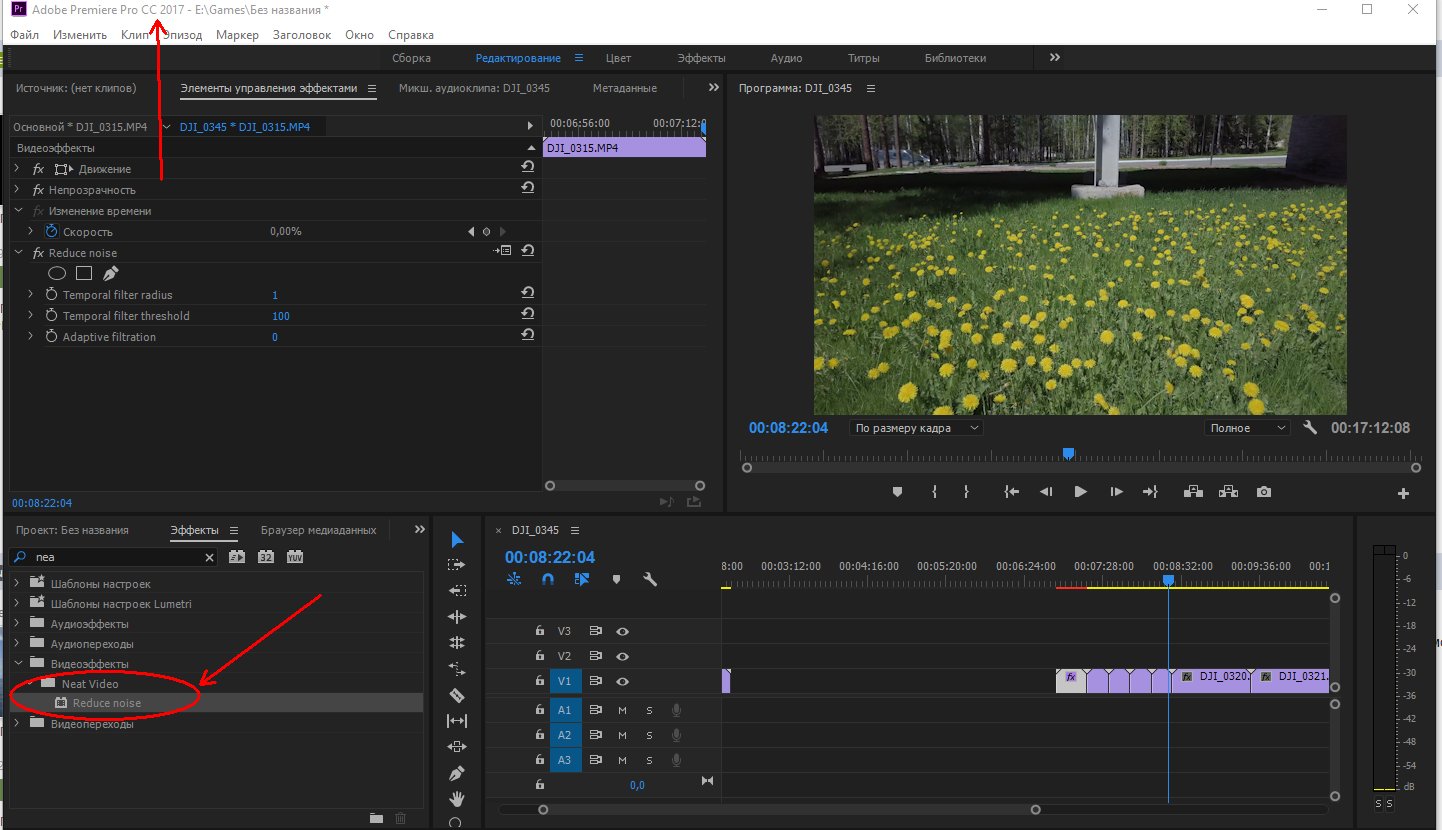This screenshot has width=1442, height=830.
Task: Open the button editor plus icon
Action: click(x=1403, y=493)
